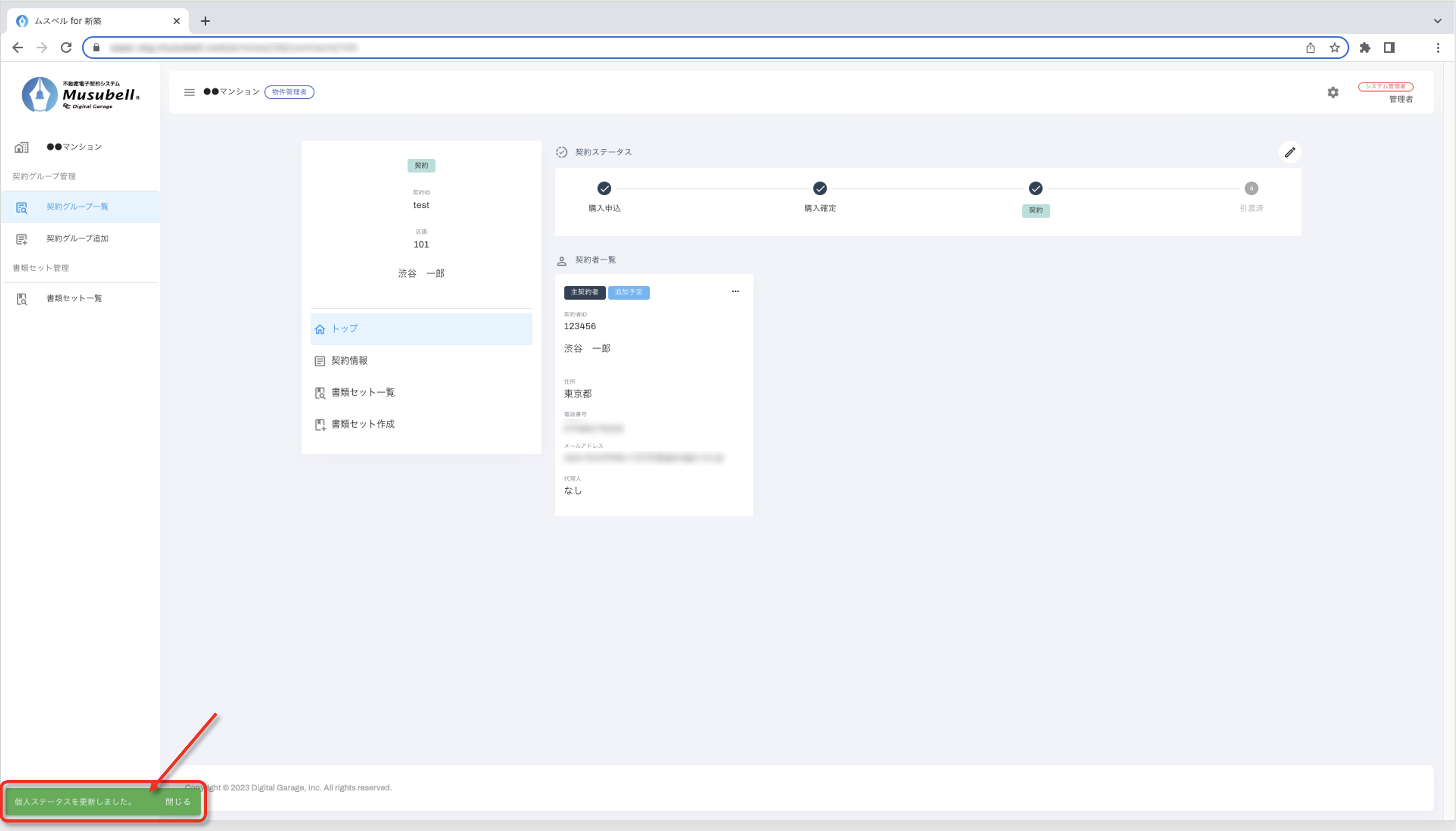Click 閉じる on the green notification
This screenshot has width=1456, height=831.
point(178,802)
